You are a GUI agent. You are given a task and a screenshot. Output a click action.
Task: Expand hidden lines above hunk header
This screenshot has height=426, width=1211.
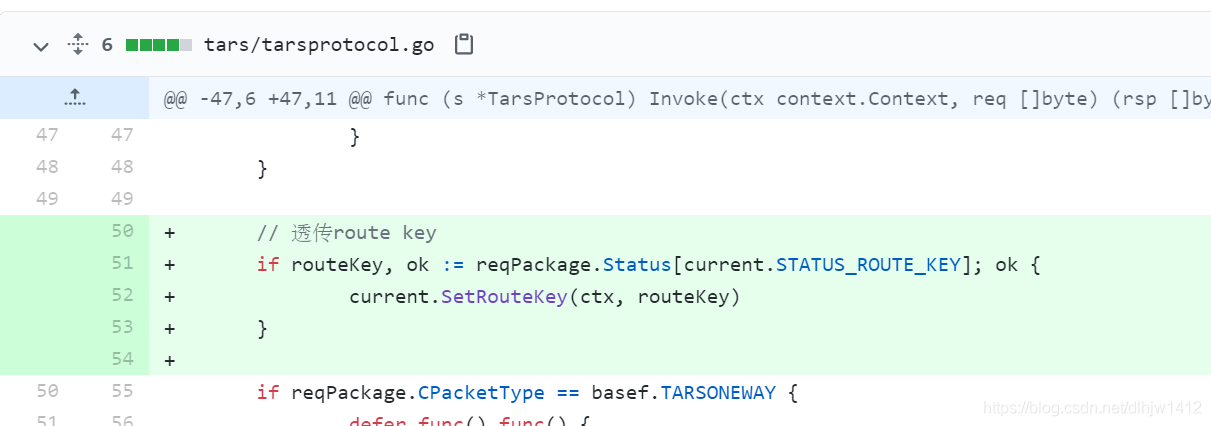click(x=74, y=98)
